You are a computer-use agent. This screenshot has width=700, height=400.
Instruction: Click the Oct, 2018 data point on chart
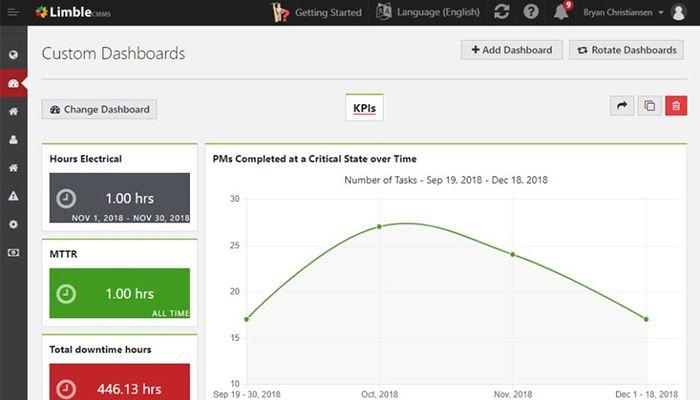[x=379, y=227]
